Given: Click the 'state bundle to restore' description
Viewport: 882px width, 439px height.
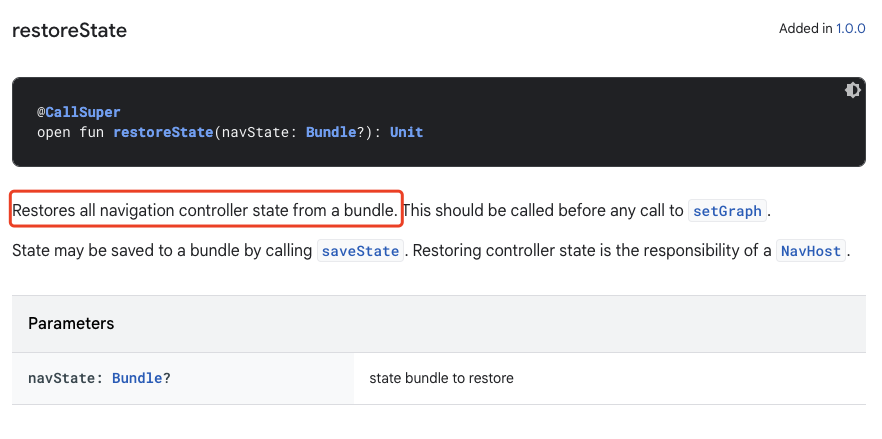Looking at the screenshot, I should (x=442, y=378).
